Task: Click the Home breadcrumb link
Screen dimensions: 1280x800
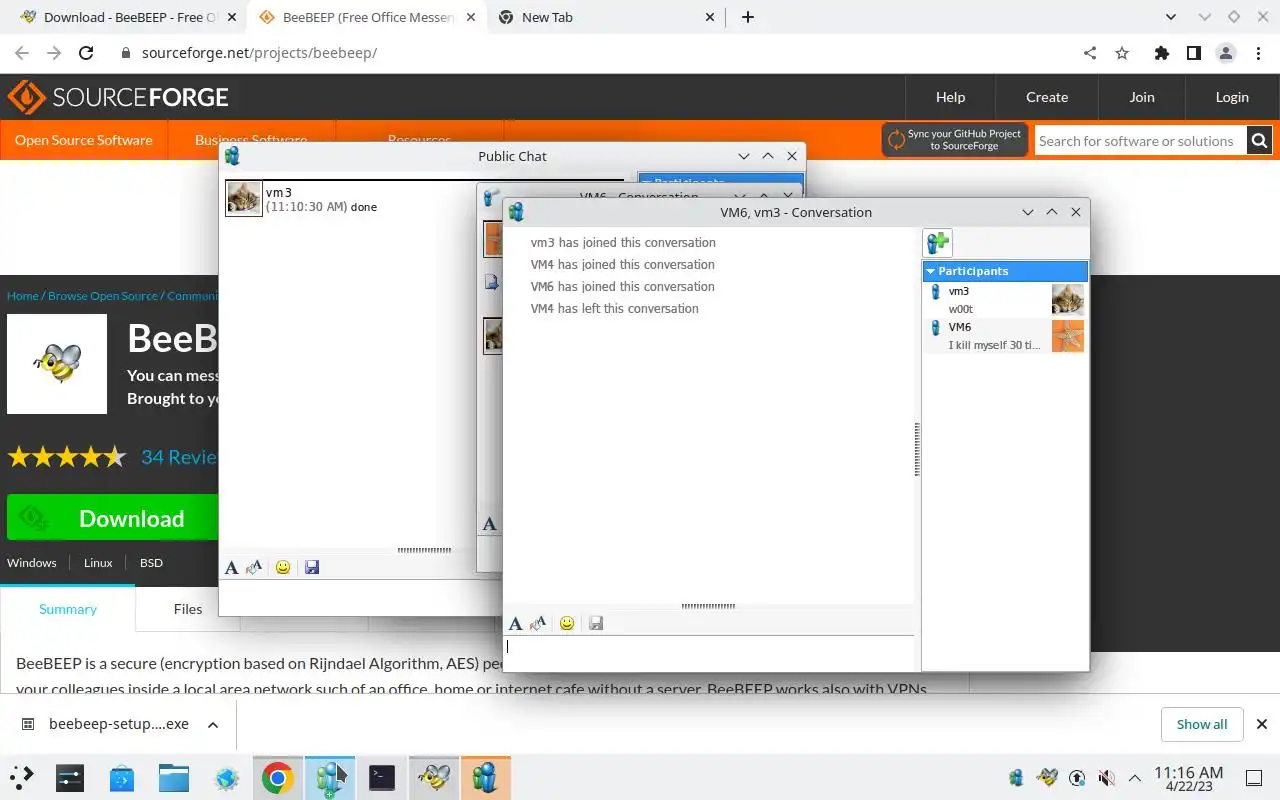Action: click(22, 296)
